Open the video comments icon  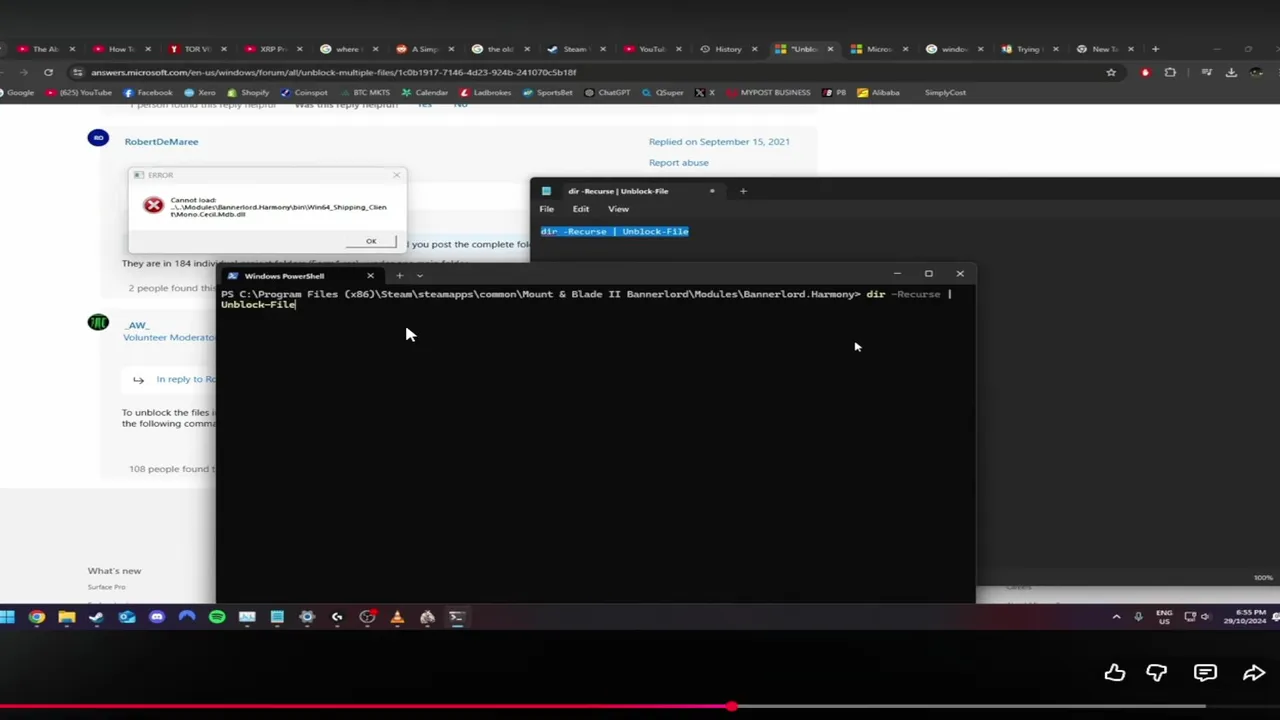click(1205, 674)
